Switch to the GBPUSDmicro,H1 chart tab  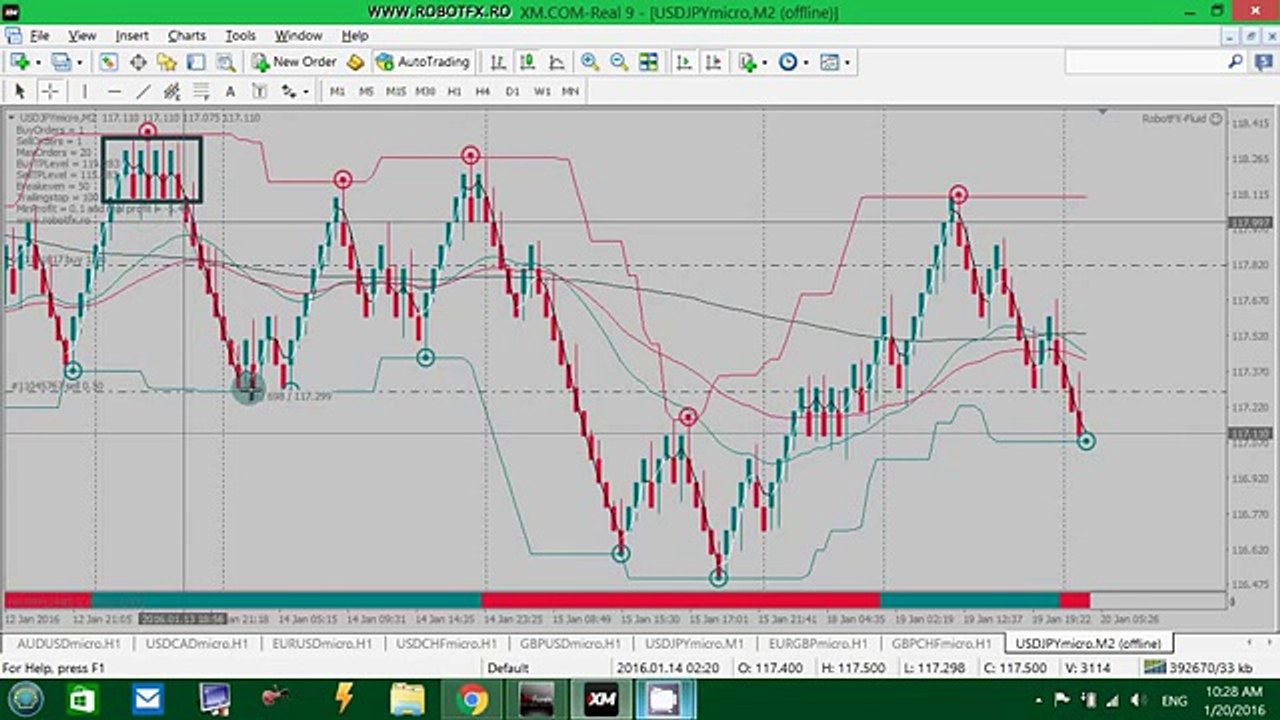pyautogui.click(x=570, y=643)
